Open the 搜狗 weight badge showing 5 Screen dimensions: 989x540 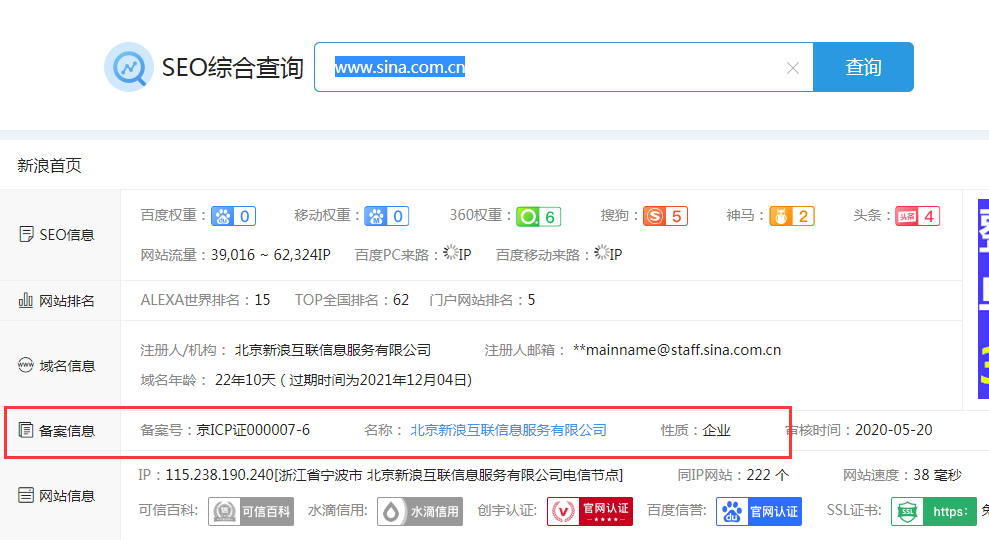[x=665, y=216]
